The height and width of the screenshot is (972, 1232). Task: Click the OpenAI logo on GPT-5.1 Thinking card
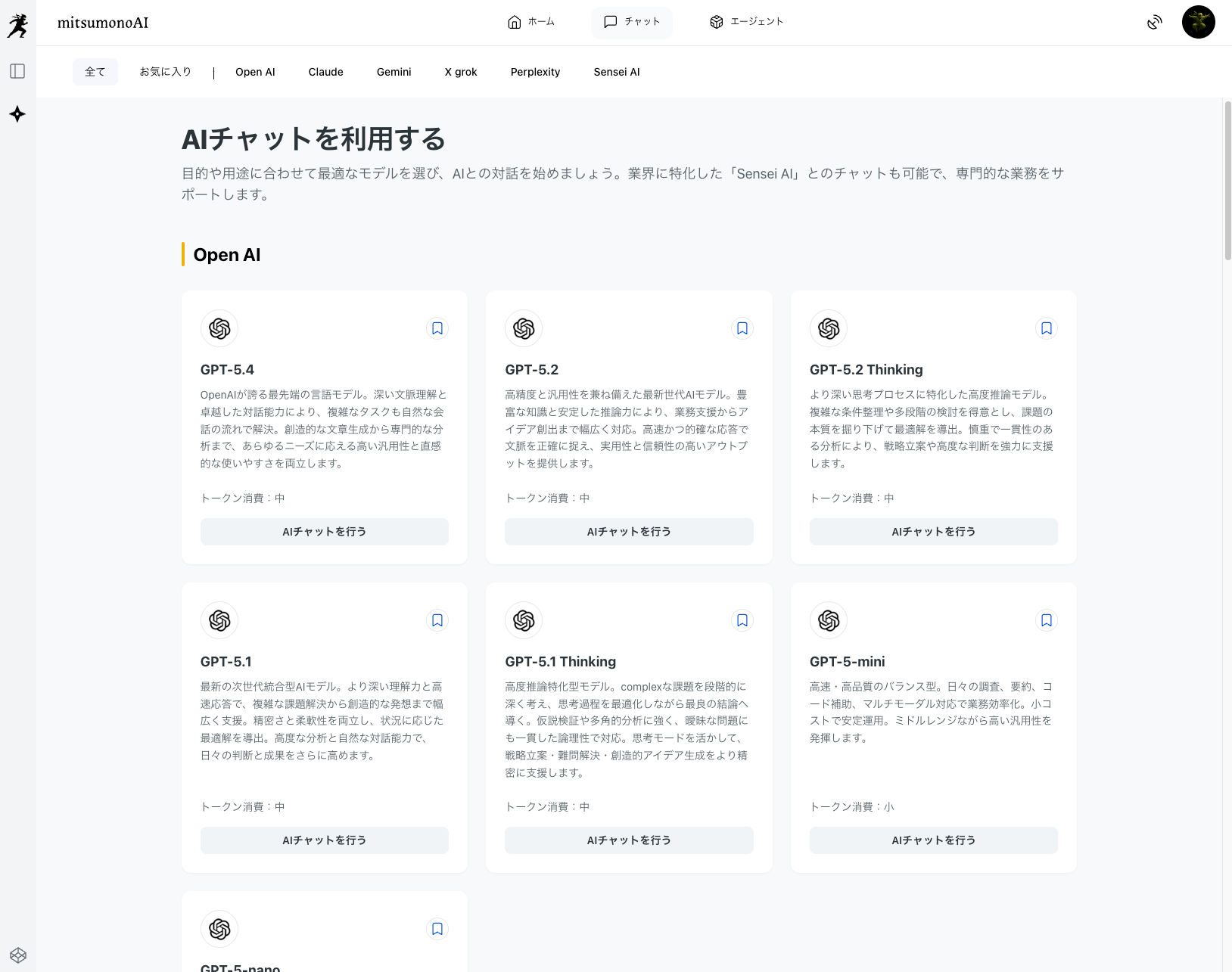click(524, 620)
